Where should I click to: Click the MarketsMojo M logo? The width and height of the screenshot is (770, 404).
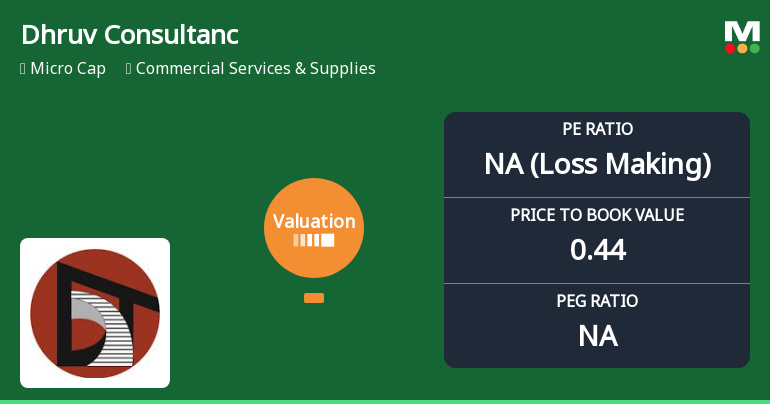click(741, 31)
